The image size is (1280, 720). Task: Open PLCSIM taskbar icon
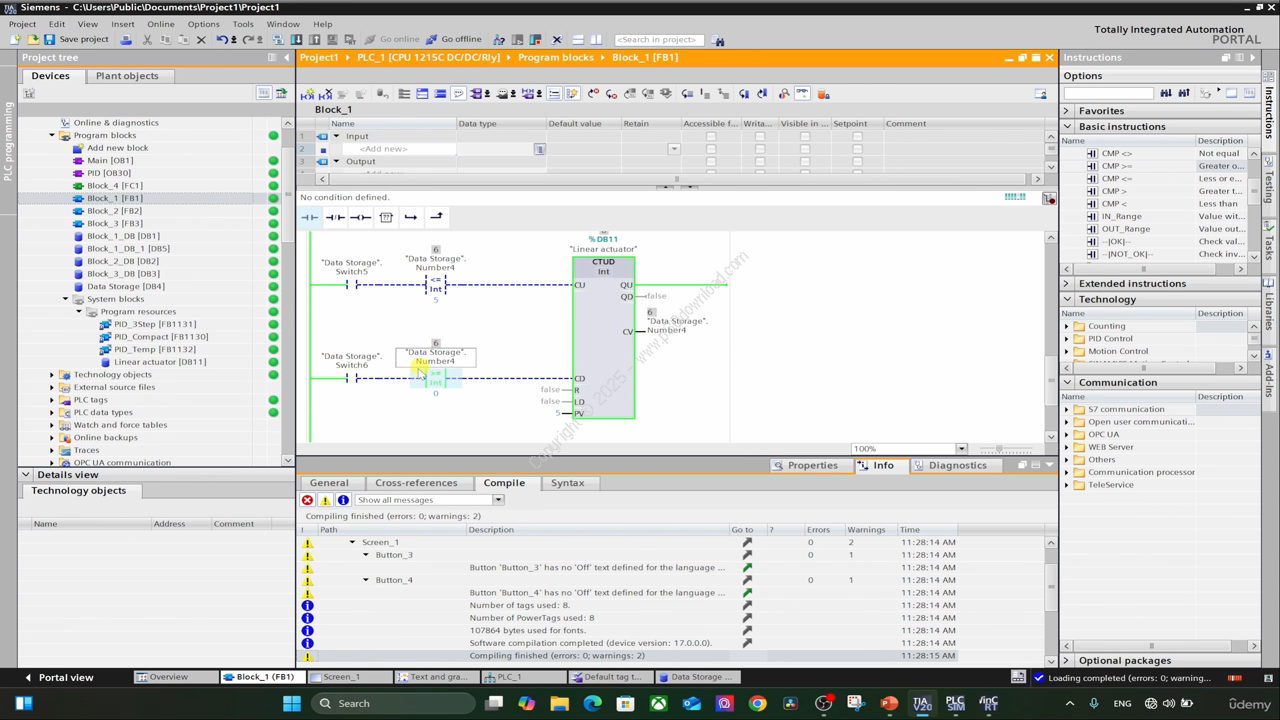pyautogui.click(x=955, y=703)
